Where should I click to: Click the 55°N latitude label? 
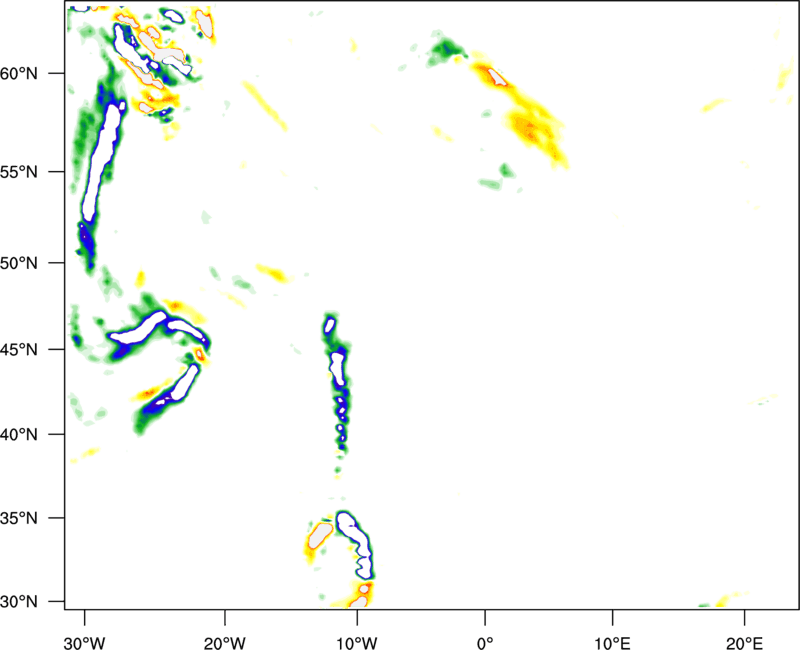19,172
